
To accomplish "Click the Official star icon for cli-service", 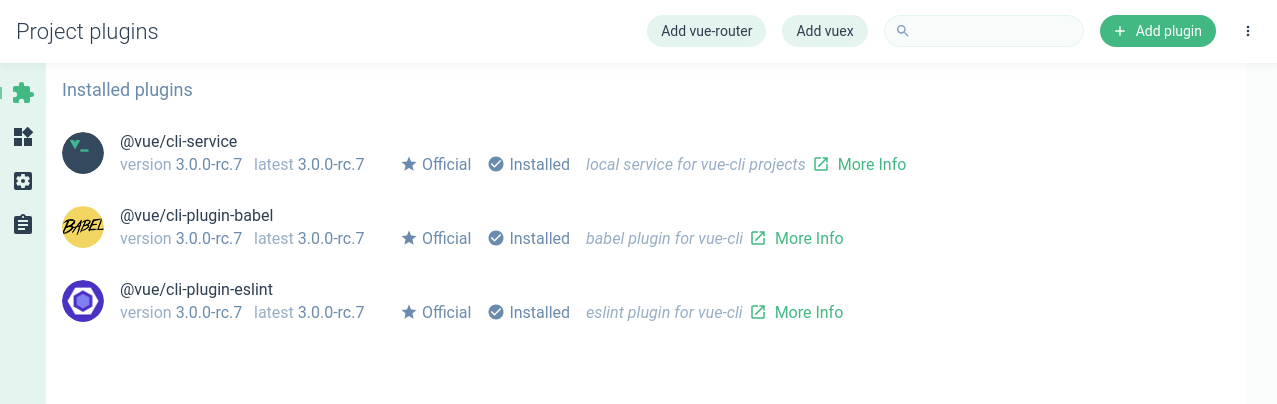I will (409, 164).
